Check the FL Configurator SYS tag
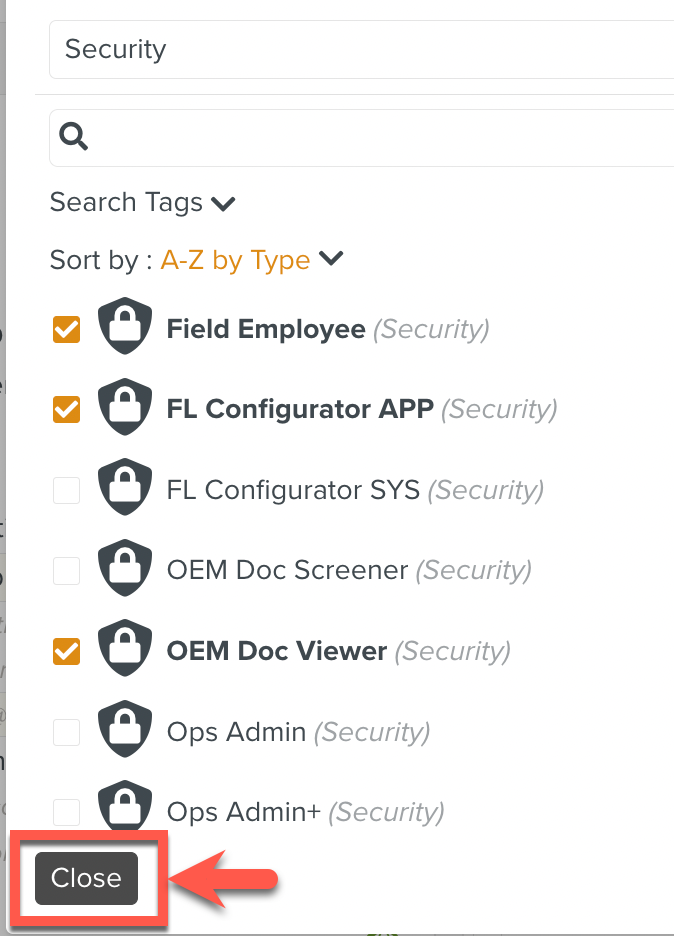Screen dimensions: 674x936 66,489
